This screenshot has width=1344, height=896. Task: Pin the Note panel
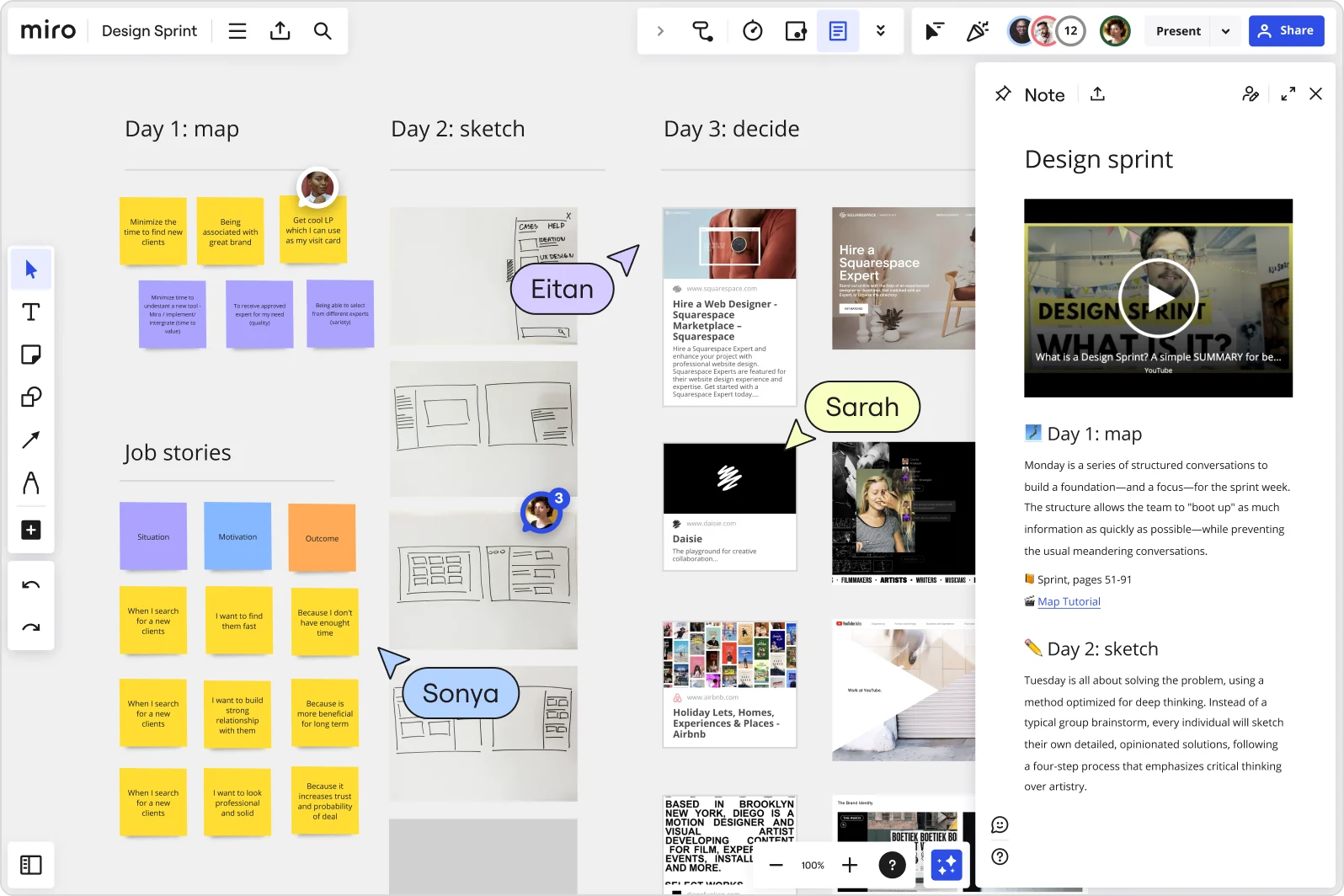[x=1002, y=94]
